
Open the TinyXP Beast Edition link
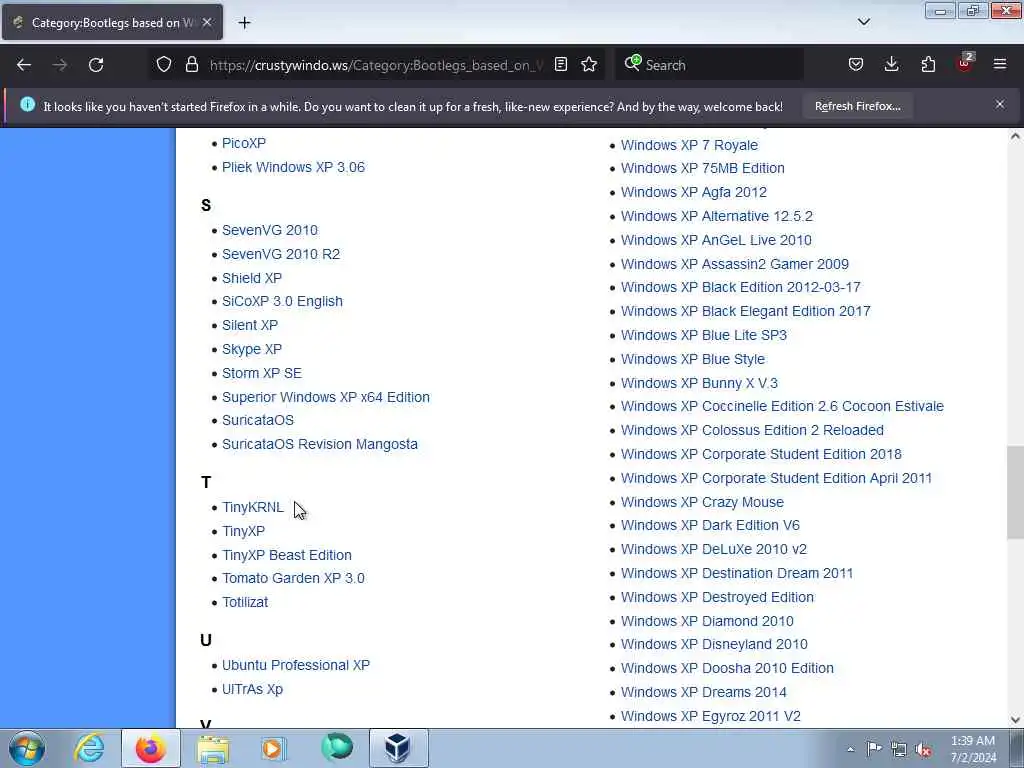[287, 555]
